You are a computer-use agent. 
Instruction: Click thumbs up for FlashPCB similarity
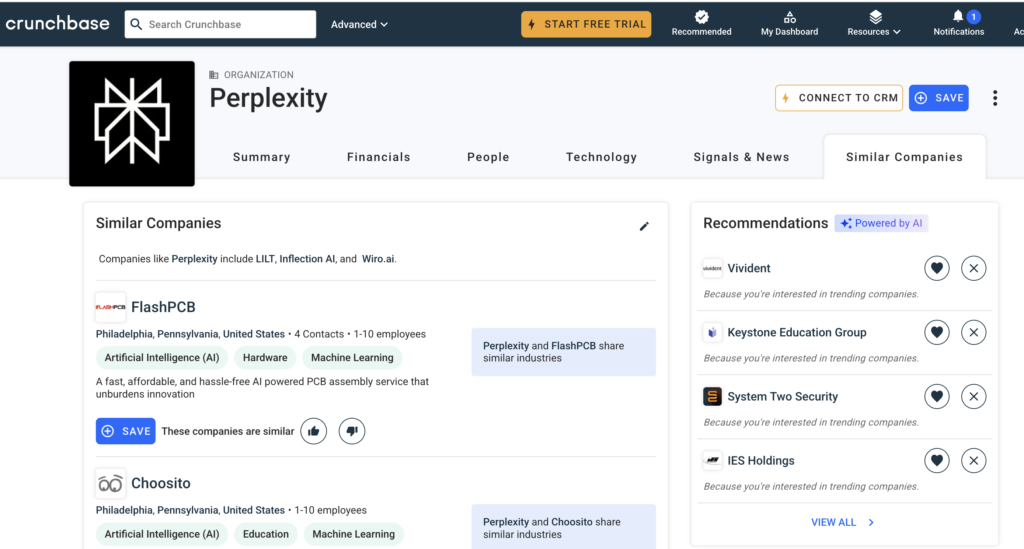[x=314, y=431]
